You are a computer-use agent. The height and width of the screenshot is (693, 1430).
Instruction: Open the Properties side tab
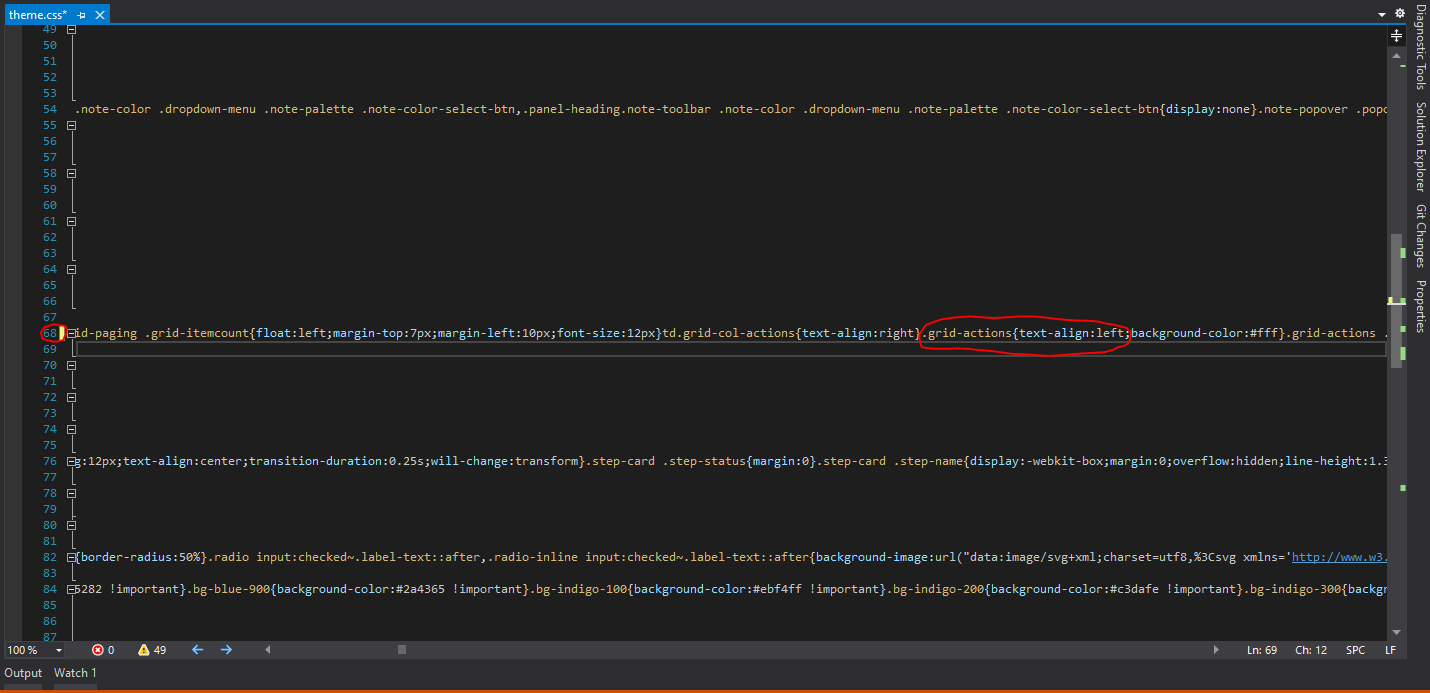[1420, 306]
